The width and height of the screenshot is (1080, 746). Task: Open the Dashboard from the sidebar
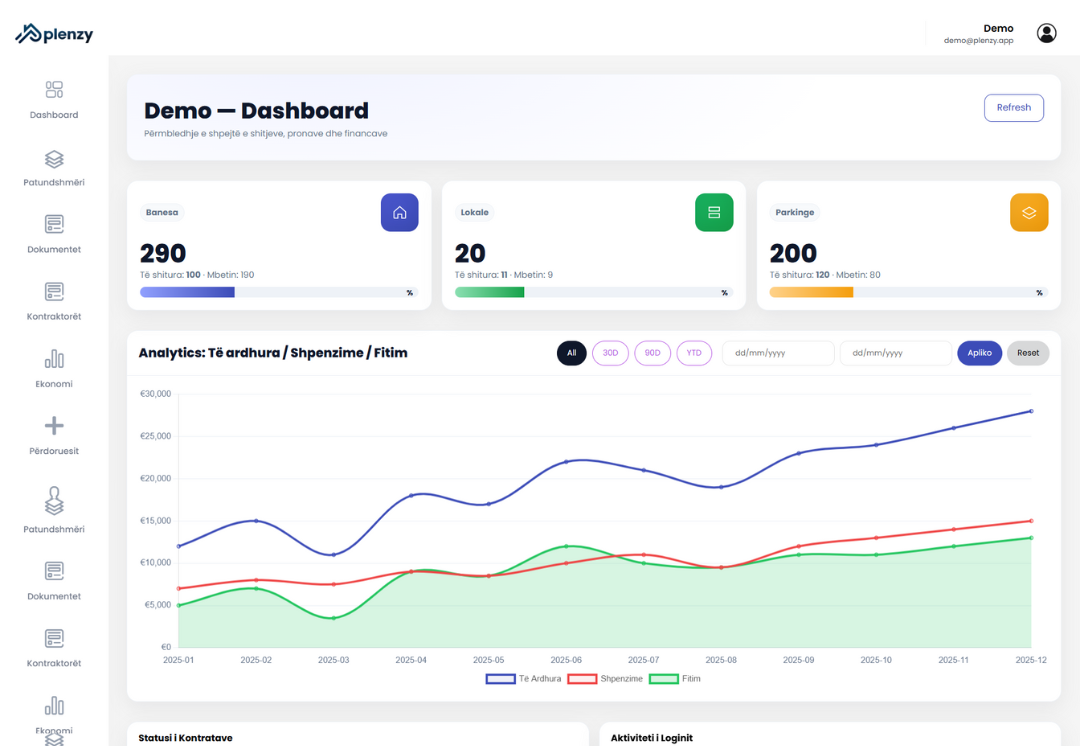[x=53, y=89]
